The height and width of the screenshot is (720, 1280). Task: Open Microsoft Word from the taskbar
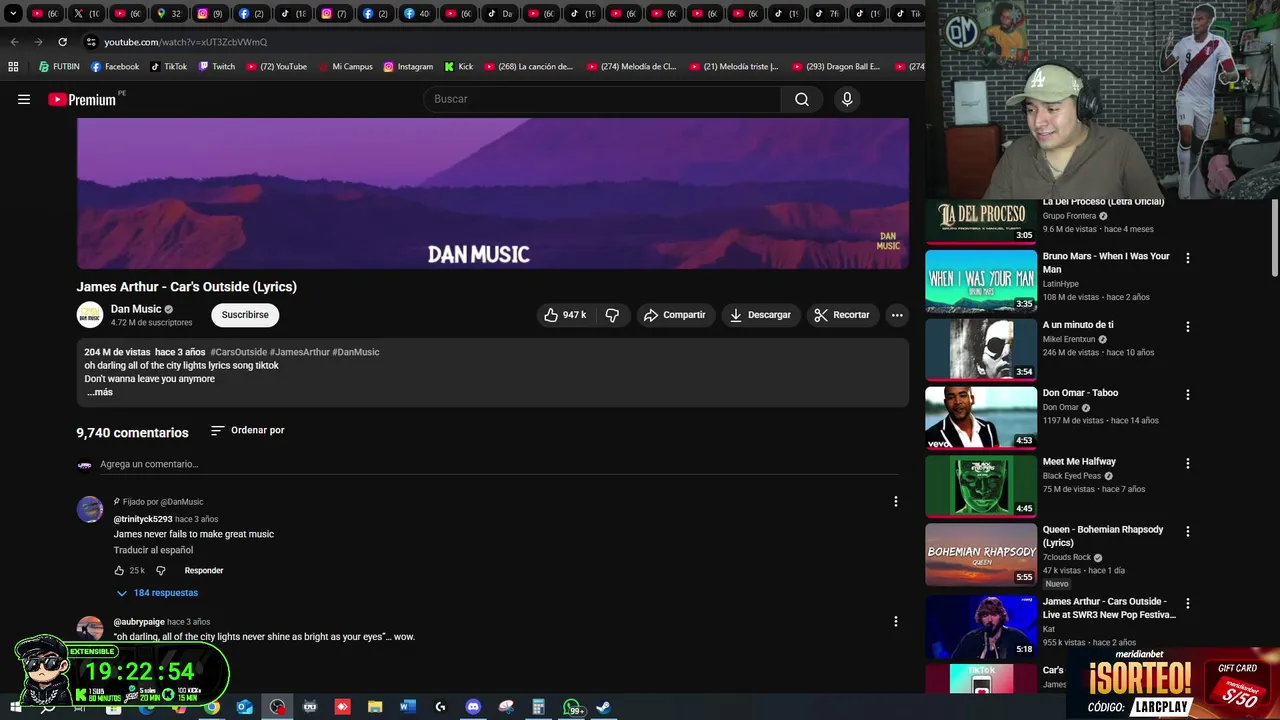tap(407, 707)
